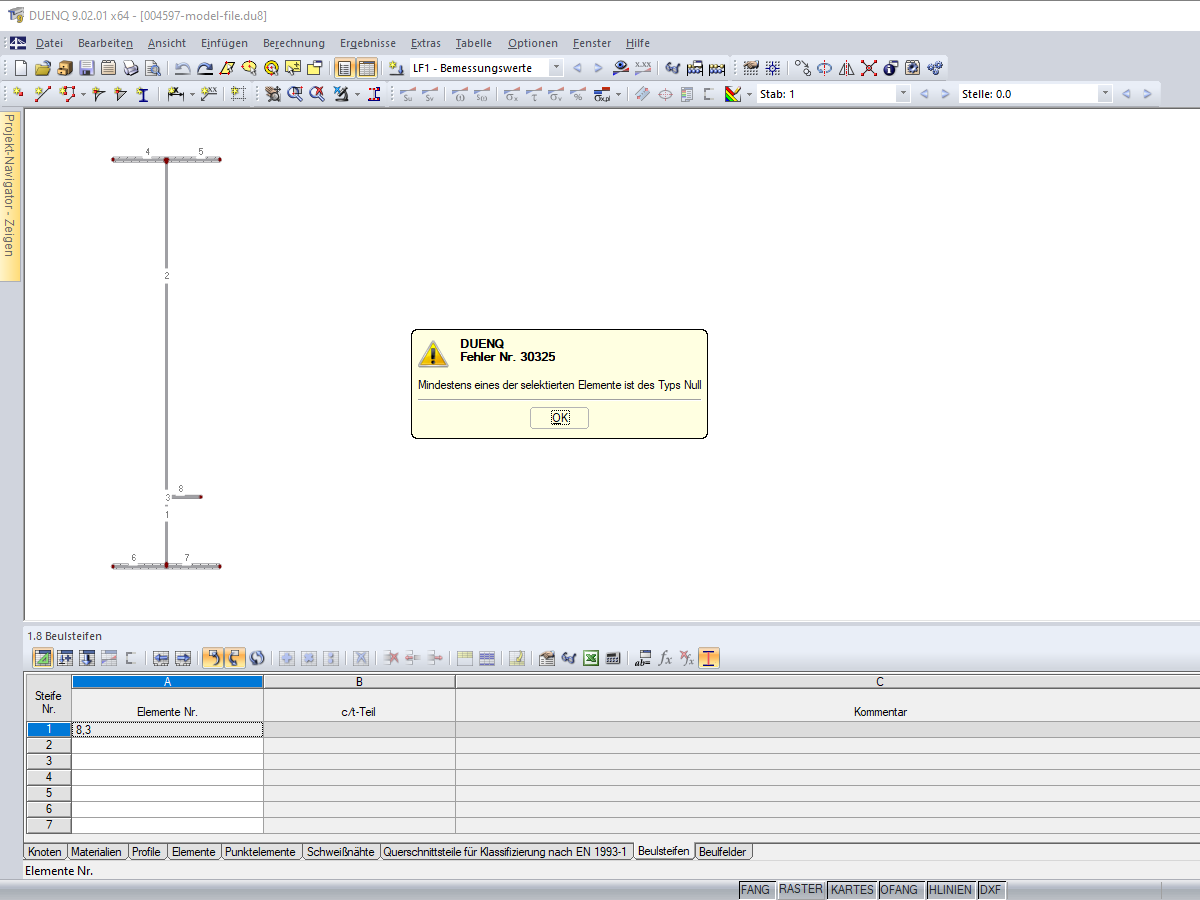
Task: Click OK in the DUENQ error dialog
Action: click(x=560, y=418)
